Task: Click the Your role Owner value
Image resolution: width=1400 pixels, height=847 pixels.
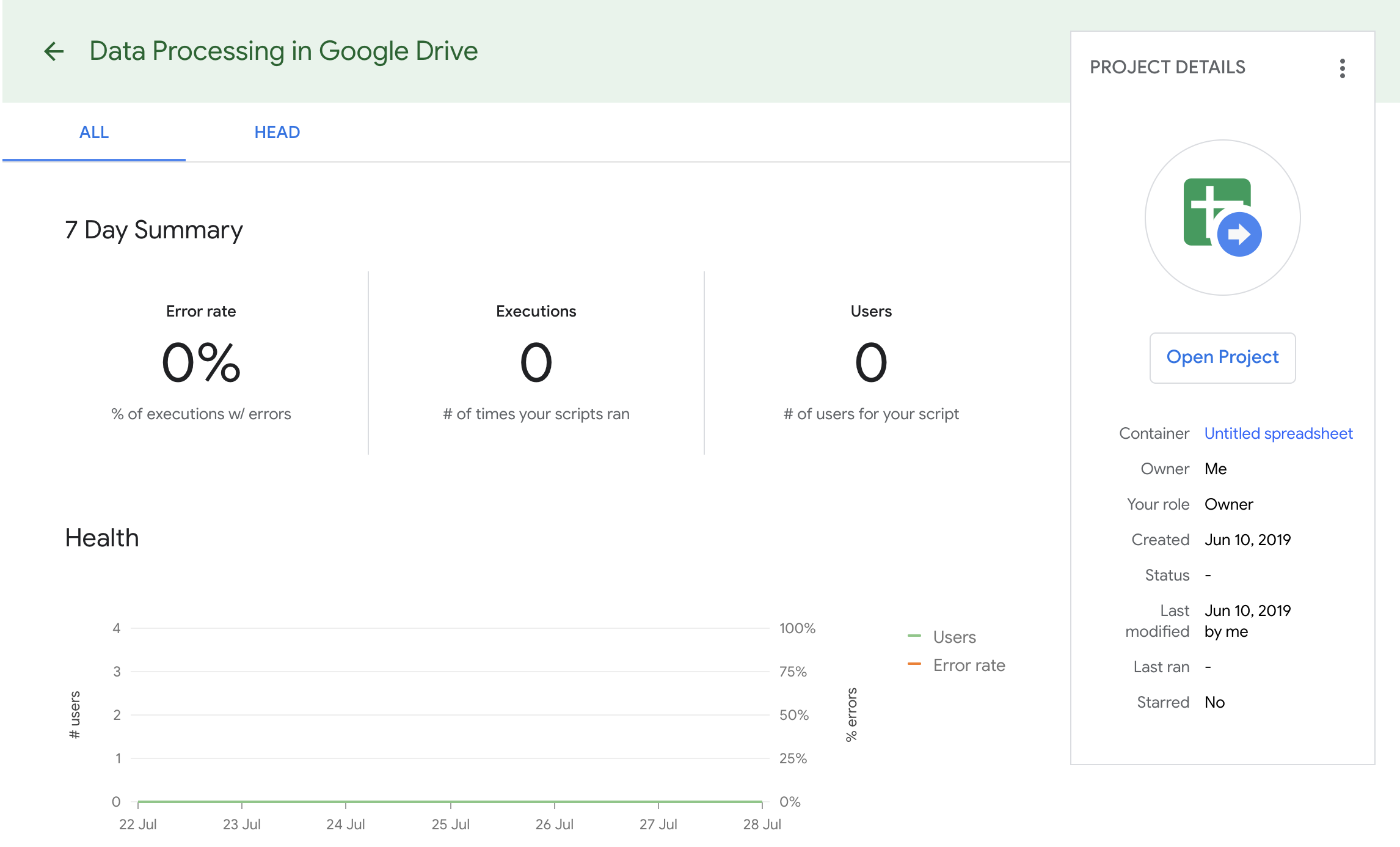Action: tap(1228, 504)
